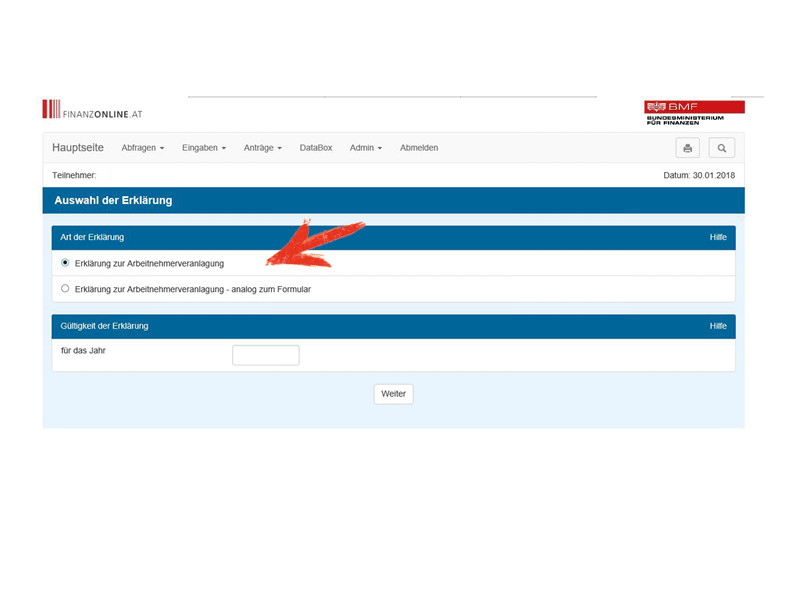Focus the 'für das Jahr' input field
This screenshot has width=800, height=600.
coord(266,355)
